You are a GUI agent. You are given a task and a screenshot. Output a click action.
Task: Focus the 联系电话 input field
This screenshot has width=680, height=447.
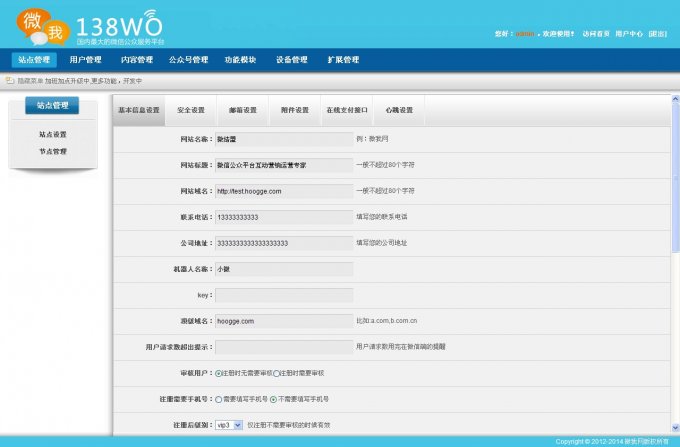pyautogui.click(x=284, y=217)
